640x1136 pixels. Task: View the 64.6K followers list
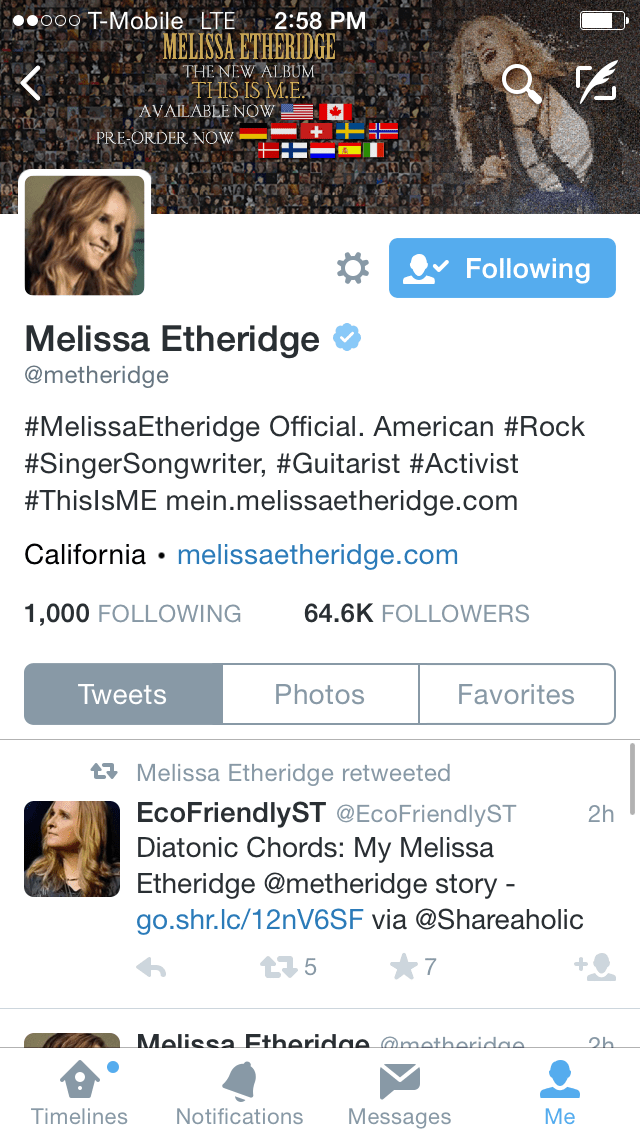[417, 614]
